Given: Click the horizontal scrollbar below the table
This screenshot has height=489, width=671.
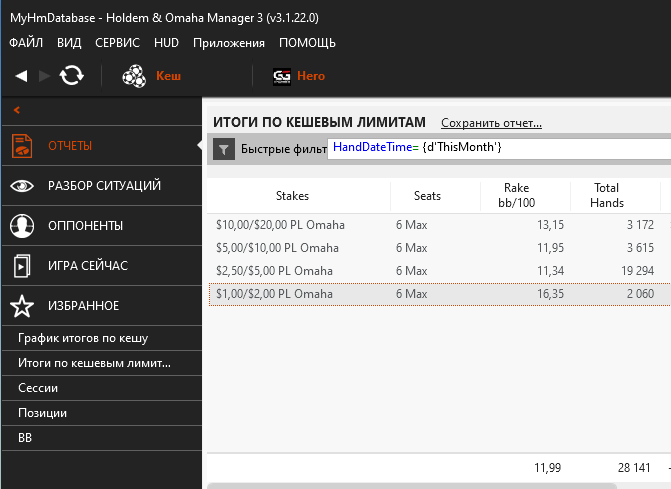Looking at the screenshot, I should pos(411,486).
